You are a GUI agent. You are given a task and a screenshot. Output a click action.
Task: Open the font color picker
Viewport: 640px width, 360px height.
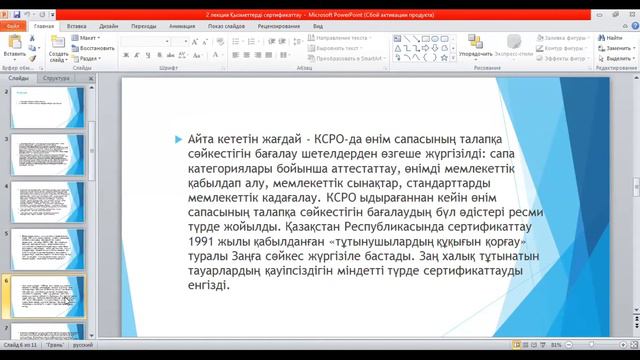[x=217, y=55]
